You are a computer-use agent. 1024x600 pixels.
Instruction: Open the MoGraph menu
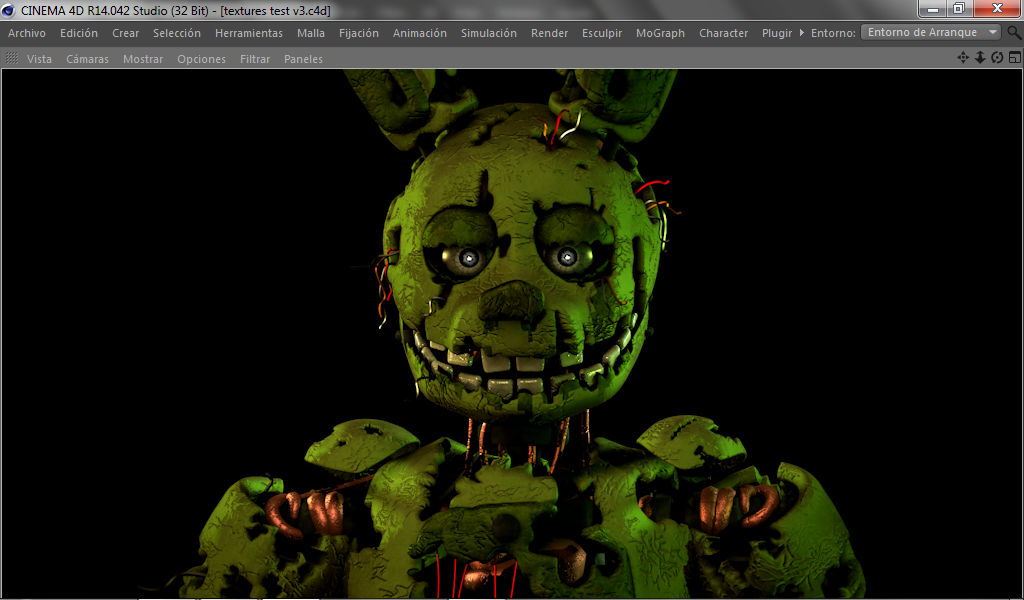tap(660, 33)
